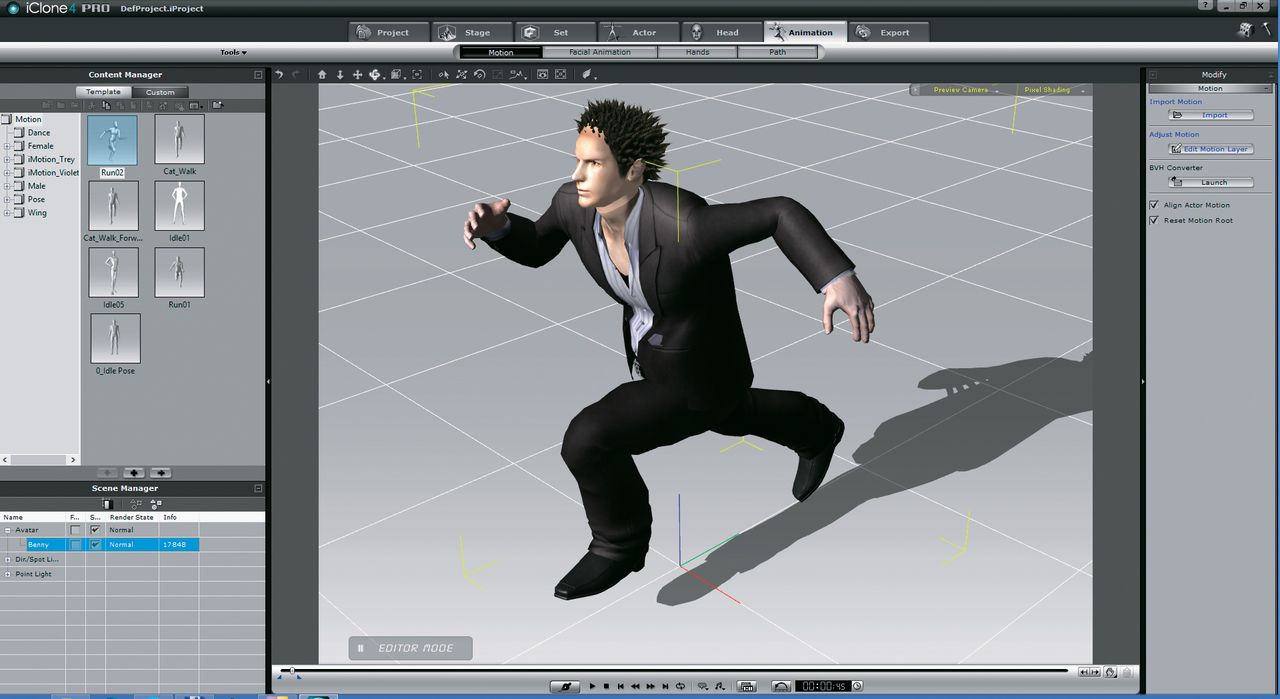Viewport: 1280px width, 699px height.
Task: Open the Tools dropdown menu
Action: pyautogui.click(x=233, y=52)
